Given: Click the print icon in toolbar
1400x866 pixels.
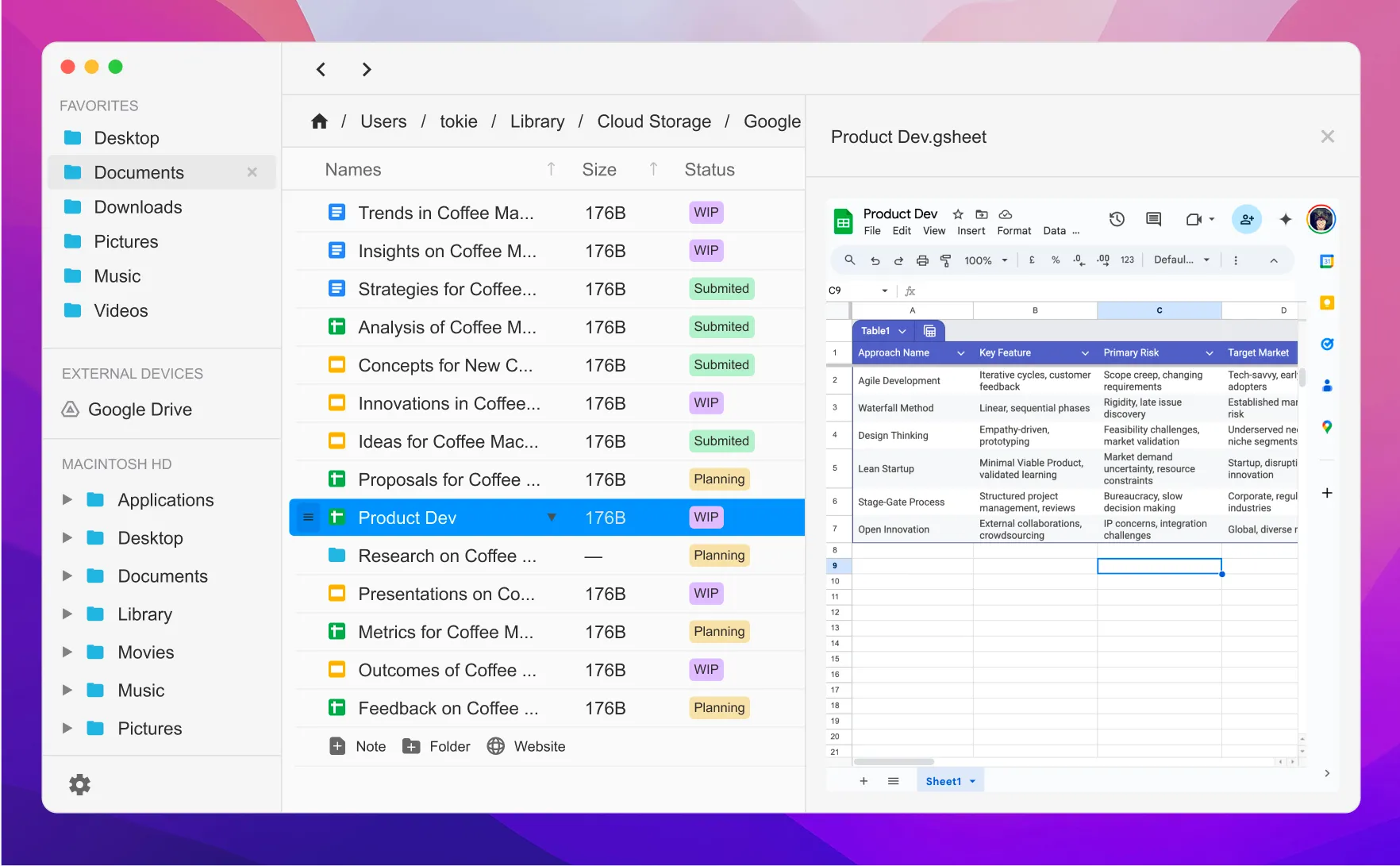Looking at the screenshot, I should pos(922,260).
